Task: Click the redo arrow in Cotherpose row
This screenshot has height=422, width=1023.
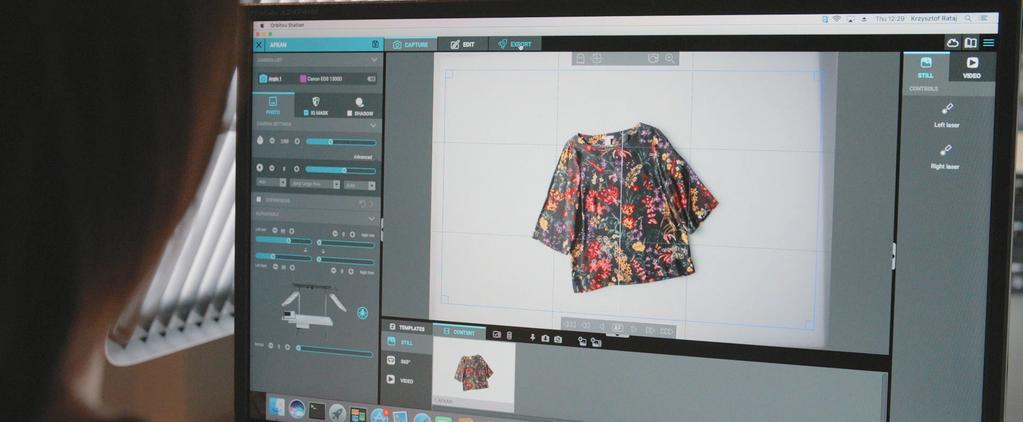Action: tap(372, 203)
